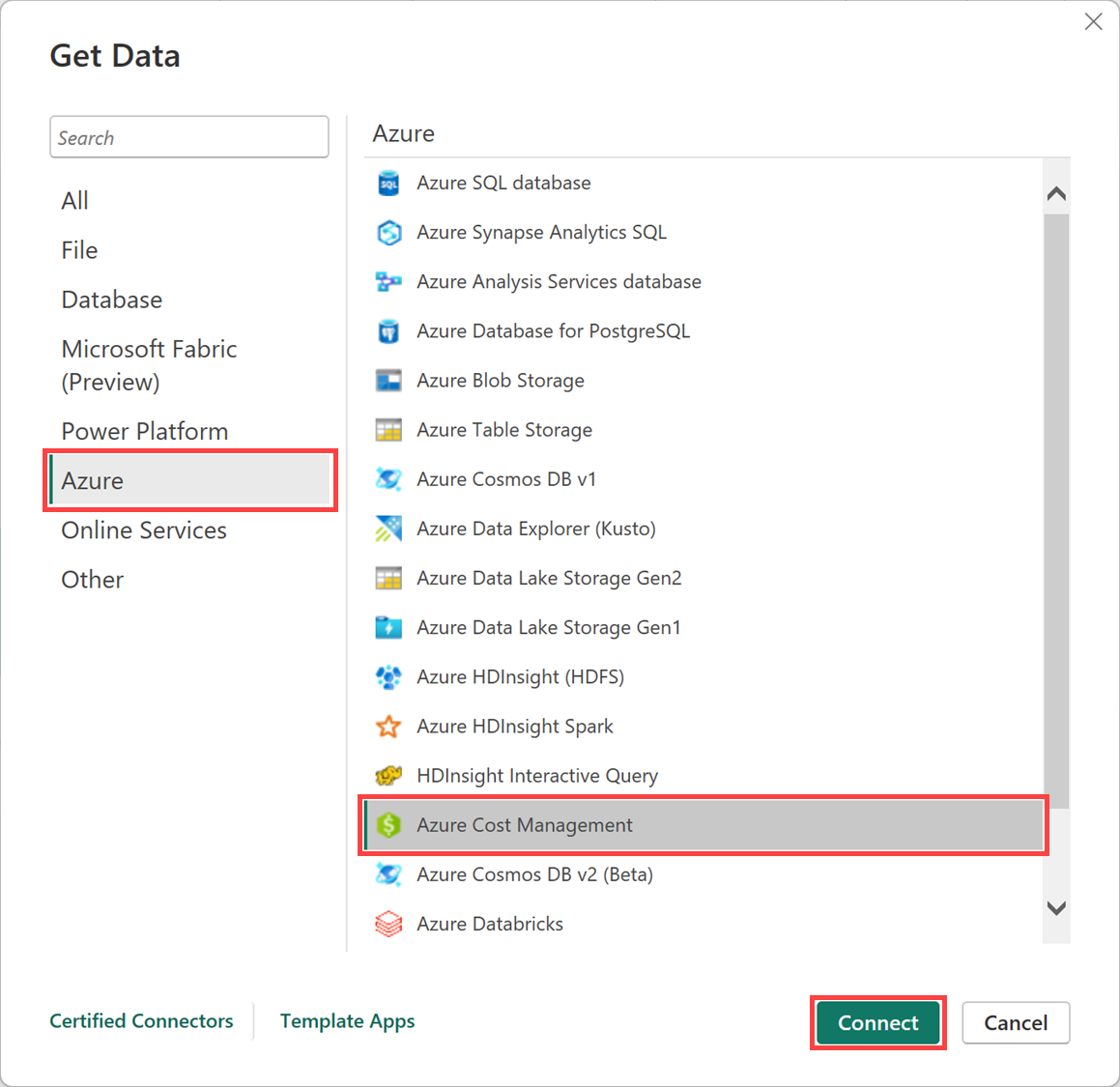Select the File category
Viewport: 1120px width, 1087px height.
pyautogui.click(x=79, y=250)
